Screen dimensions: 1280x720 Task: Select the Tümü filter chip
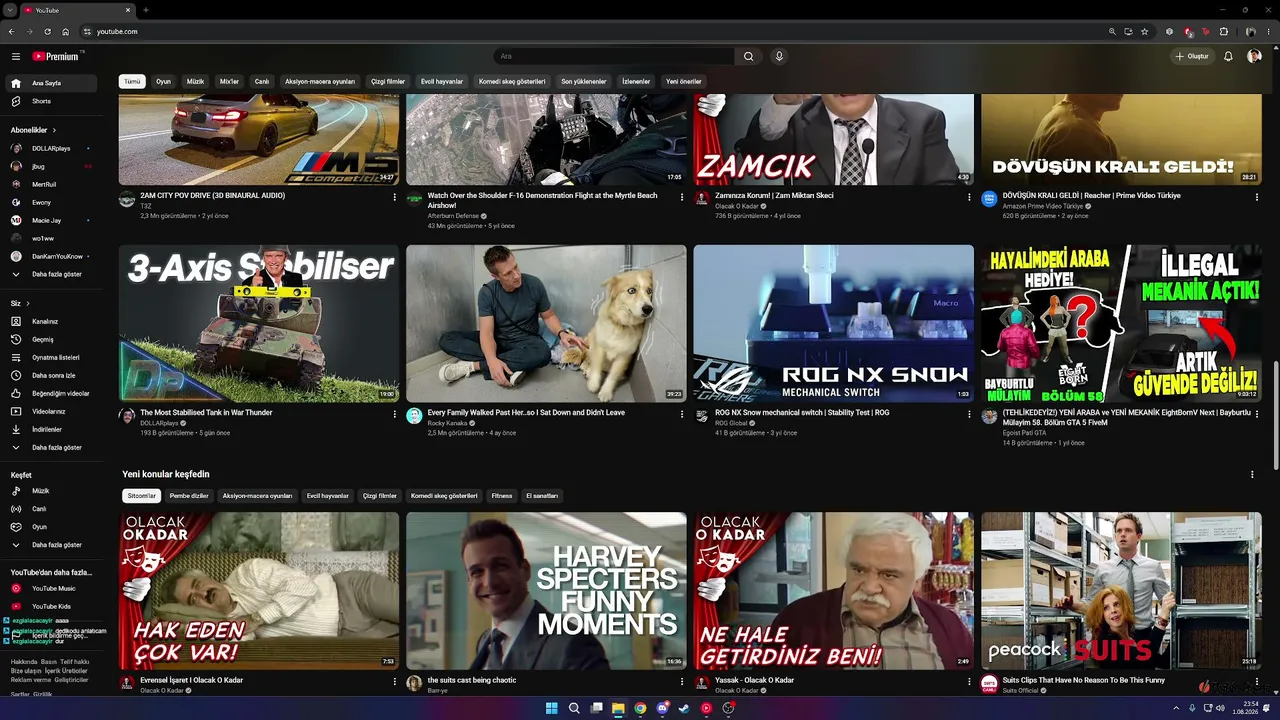(132, 82)
